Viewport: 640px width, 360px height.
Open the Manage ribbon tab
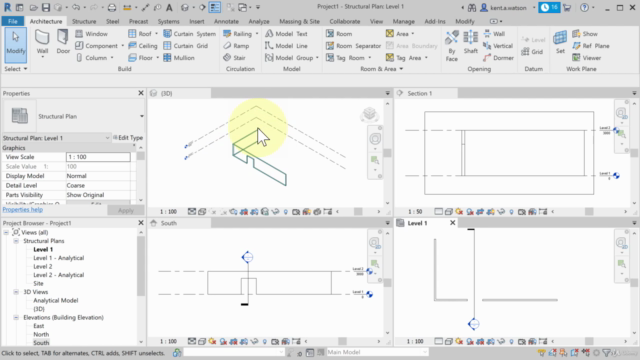[403, 21]
